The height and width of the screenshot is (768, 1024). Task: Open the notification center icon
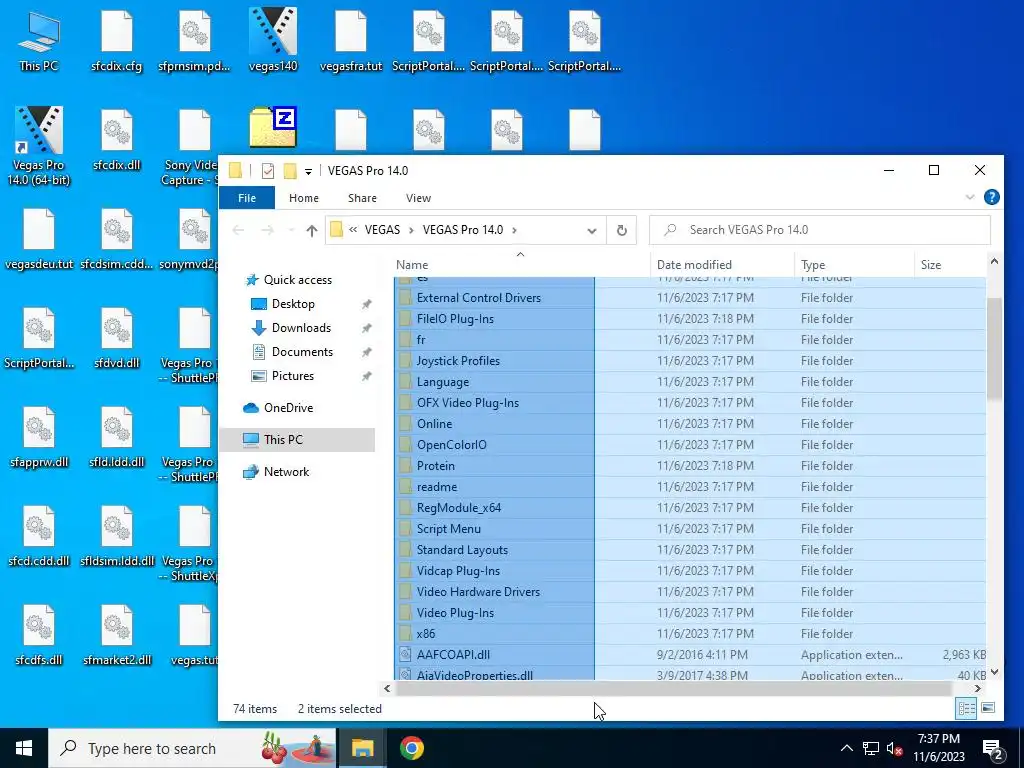tap(993, 748)
